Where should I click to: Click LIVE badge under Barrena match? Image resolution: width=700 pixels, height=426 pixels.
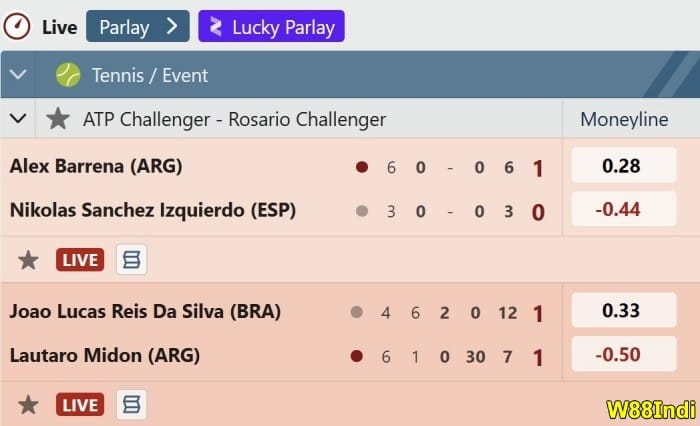tap(81, 260)
